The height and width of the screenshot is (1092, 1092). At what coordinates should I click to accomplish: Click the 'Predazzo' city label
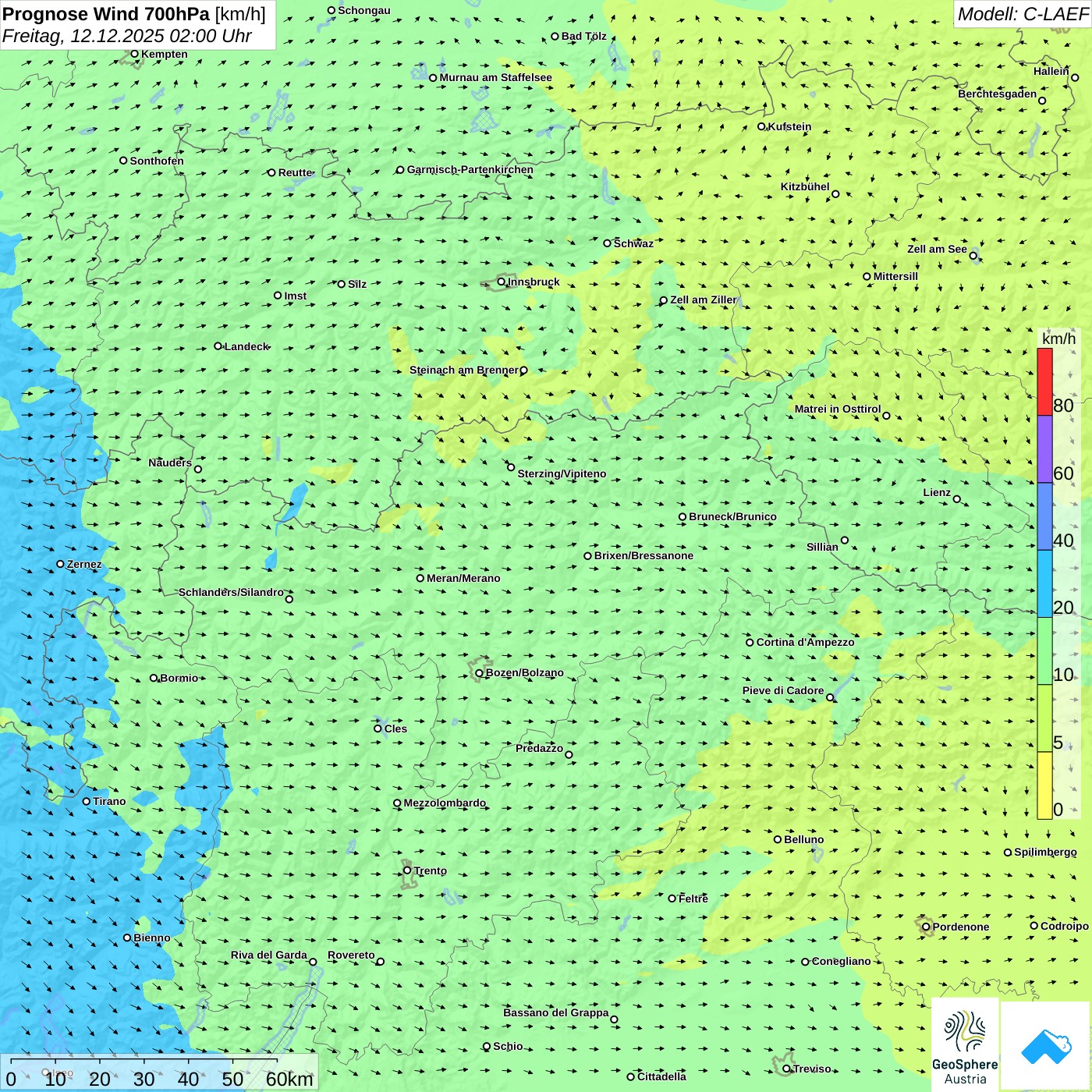539,748
